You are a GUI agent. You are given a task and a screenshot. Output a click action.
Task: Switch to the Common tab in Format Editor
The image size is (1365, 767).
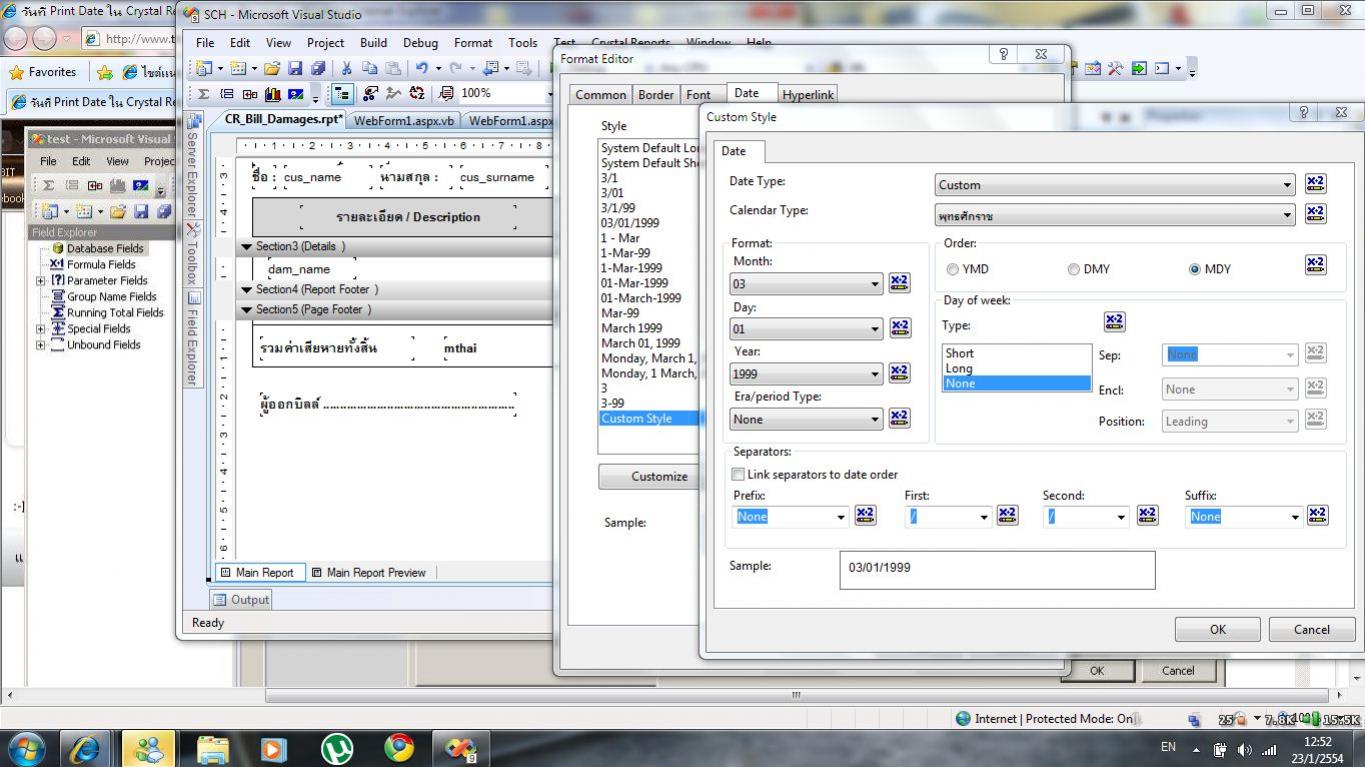point(600,95)
